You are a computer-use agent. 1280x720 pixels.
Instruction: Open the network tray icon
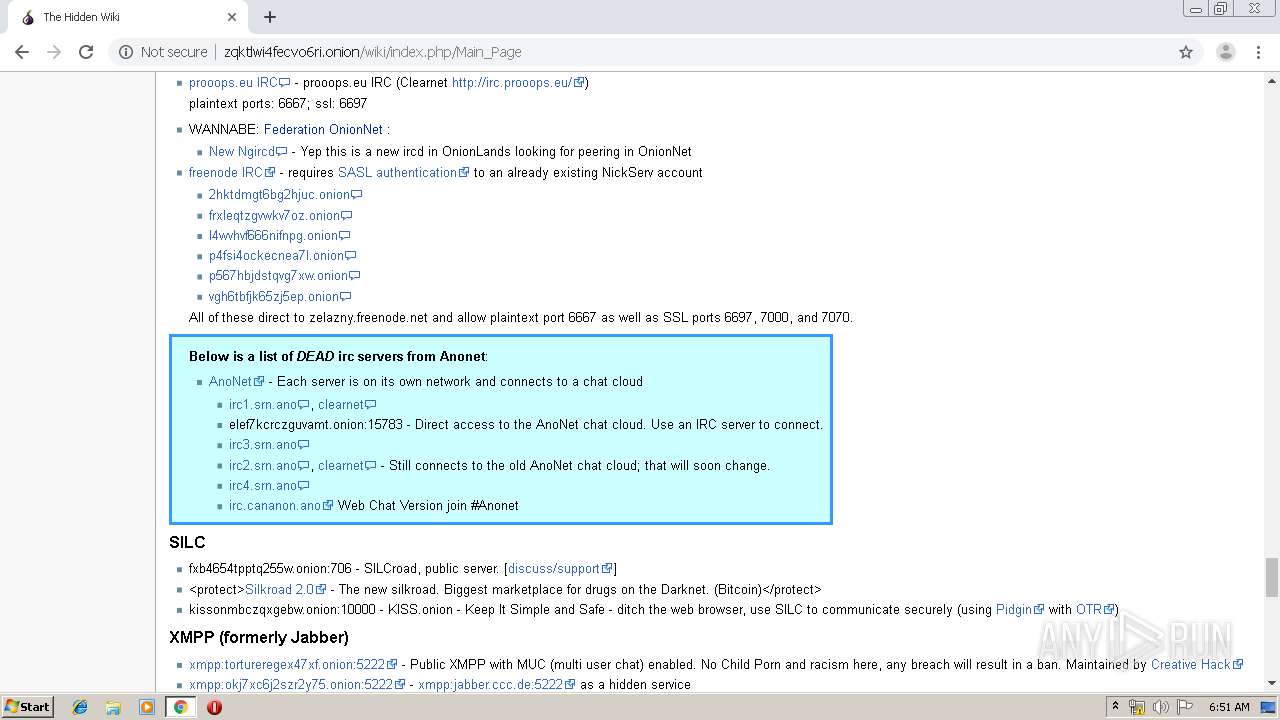1137,707
